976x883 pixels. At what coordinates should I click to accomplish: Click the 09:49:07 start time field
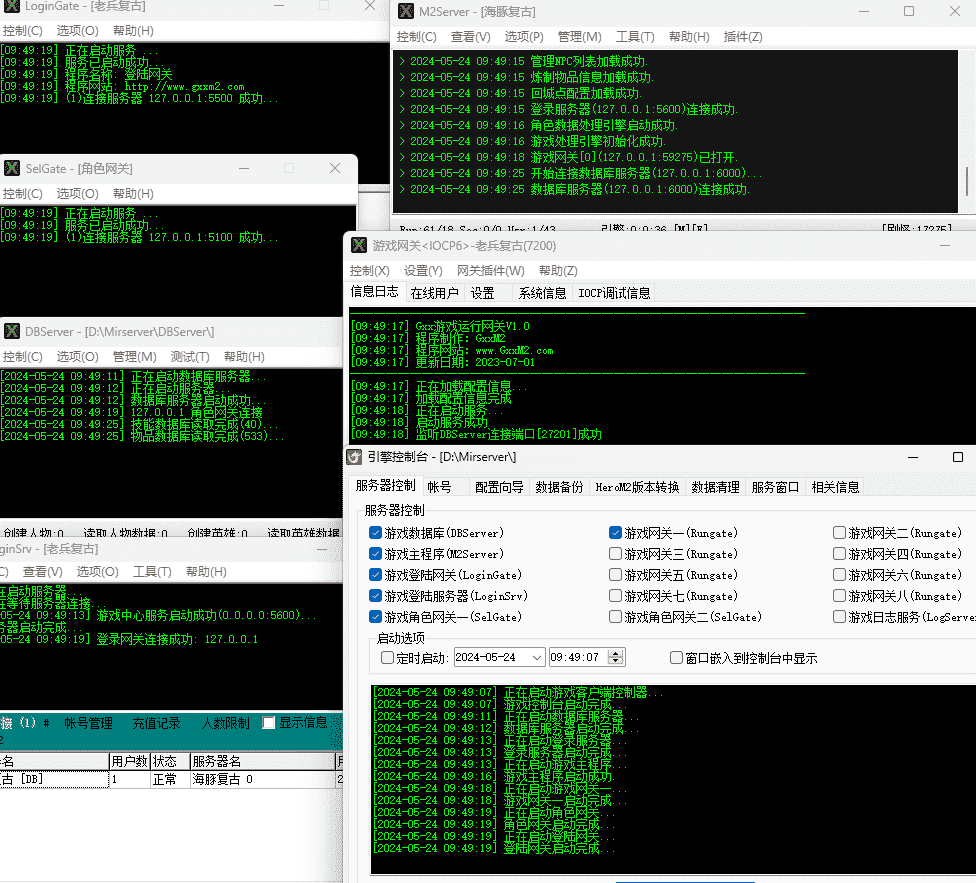[578, 658]
